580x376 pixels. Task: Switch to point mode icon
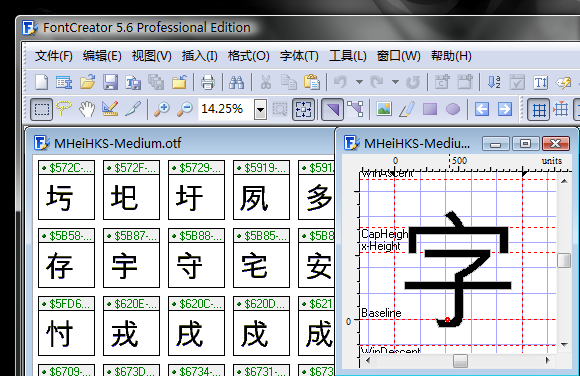(355, 109)
